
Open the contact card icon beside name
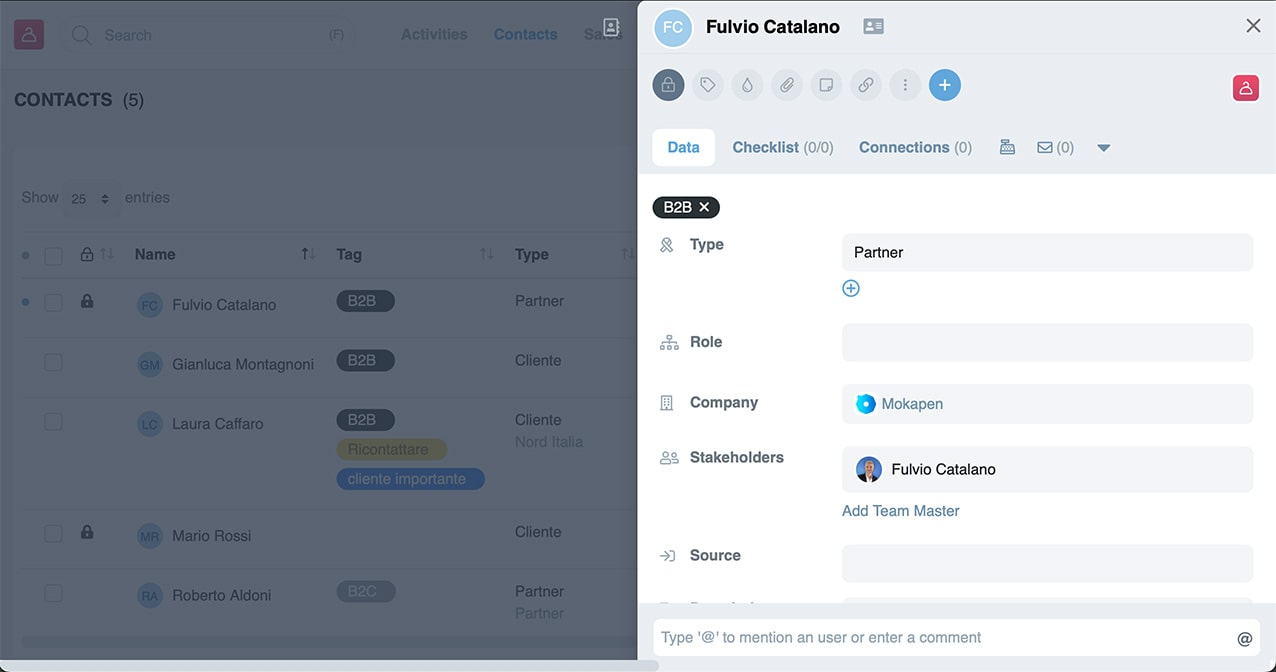[x=873, y=27]
